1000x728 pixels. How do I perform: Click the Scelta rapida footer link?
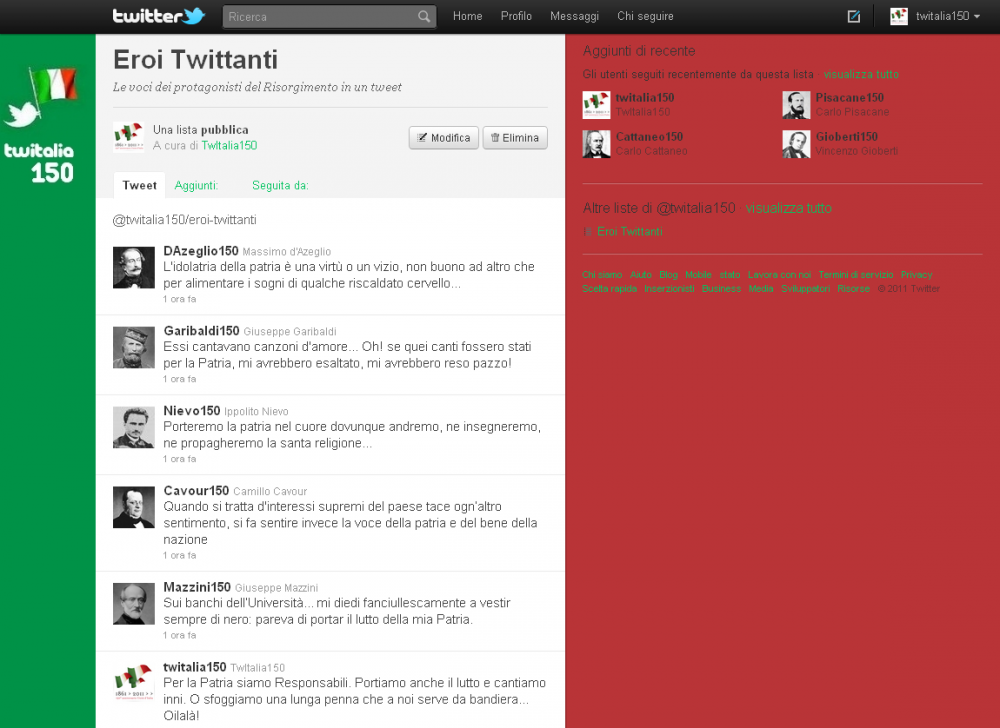click(609, 289)
